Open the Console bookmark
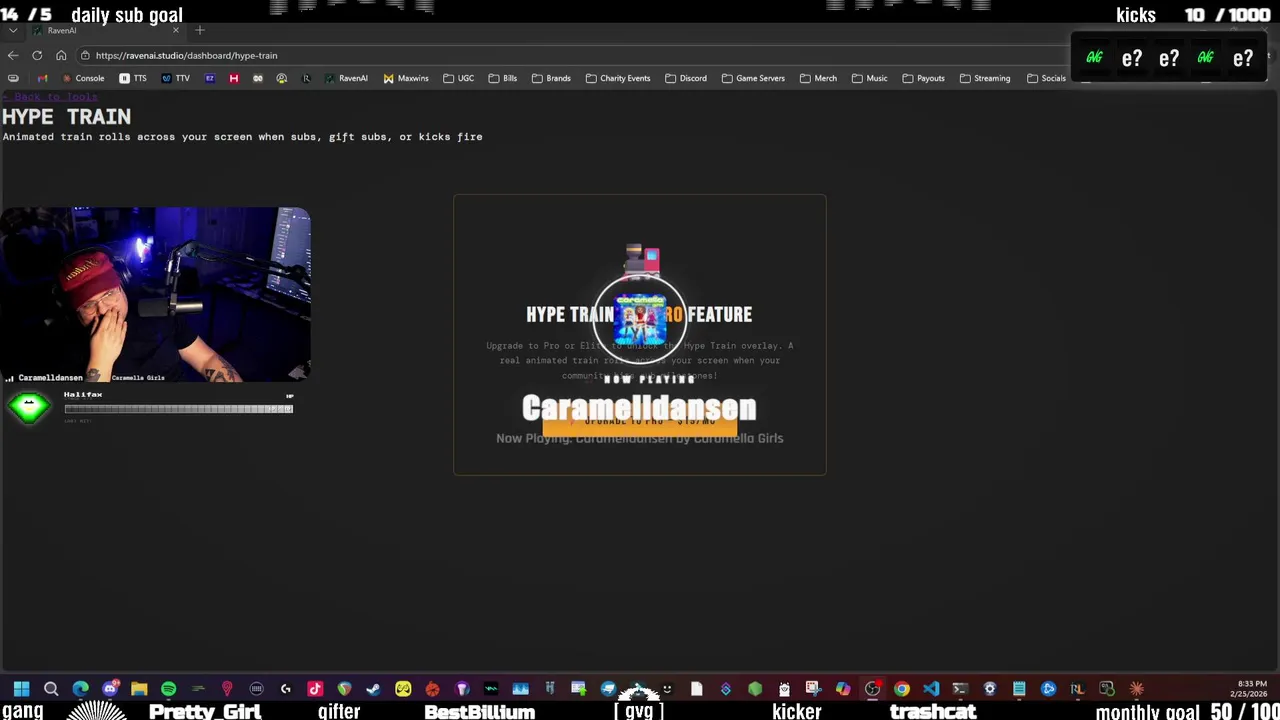Image resolution: width=1280 pixels, height=720 pixels. [83, 78]
